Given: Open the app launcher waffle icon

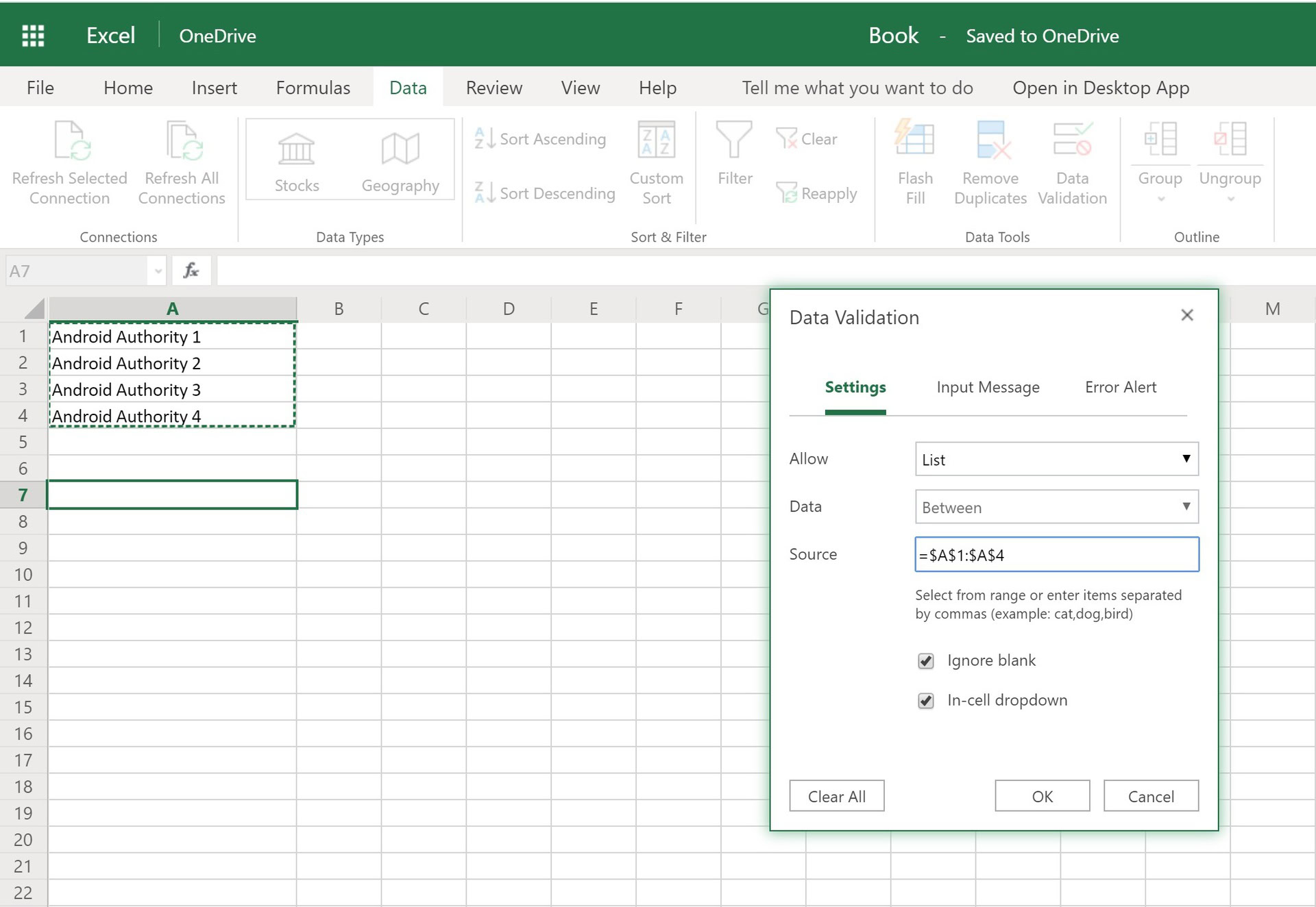Looking at the screenshot, I should (33, 36).
